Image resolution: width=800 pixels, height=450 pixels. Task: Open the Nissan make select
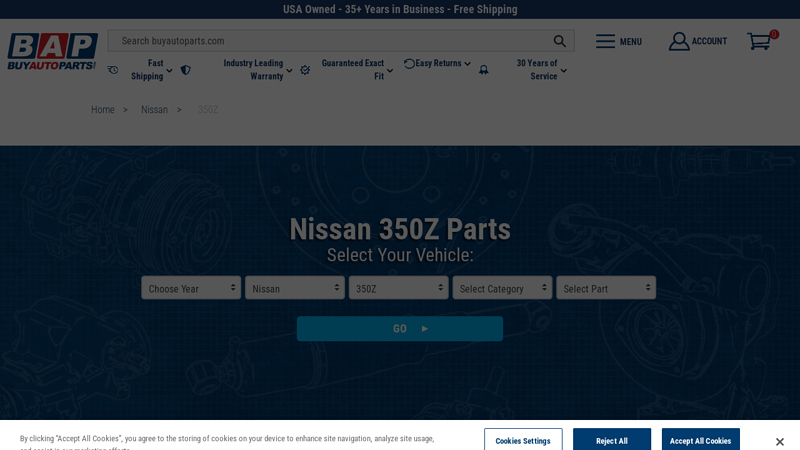tap(294, 288)
